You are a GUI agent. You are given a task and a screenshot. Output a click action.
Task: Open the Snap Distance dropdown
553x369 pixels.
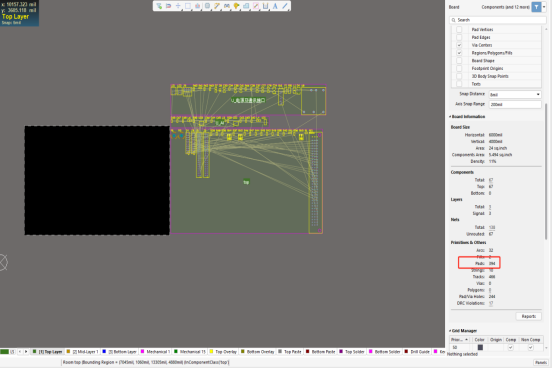pos(515,95)
